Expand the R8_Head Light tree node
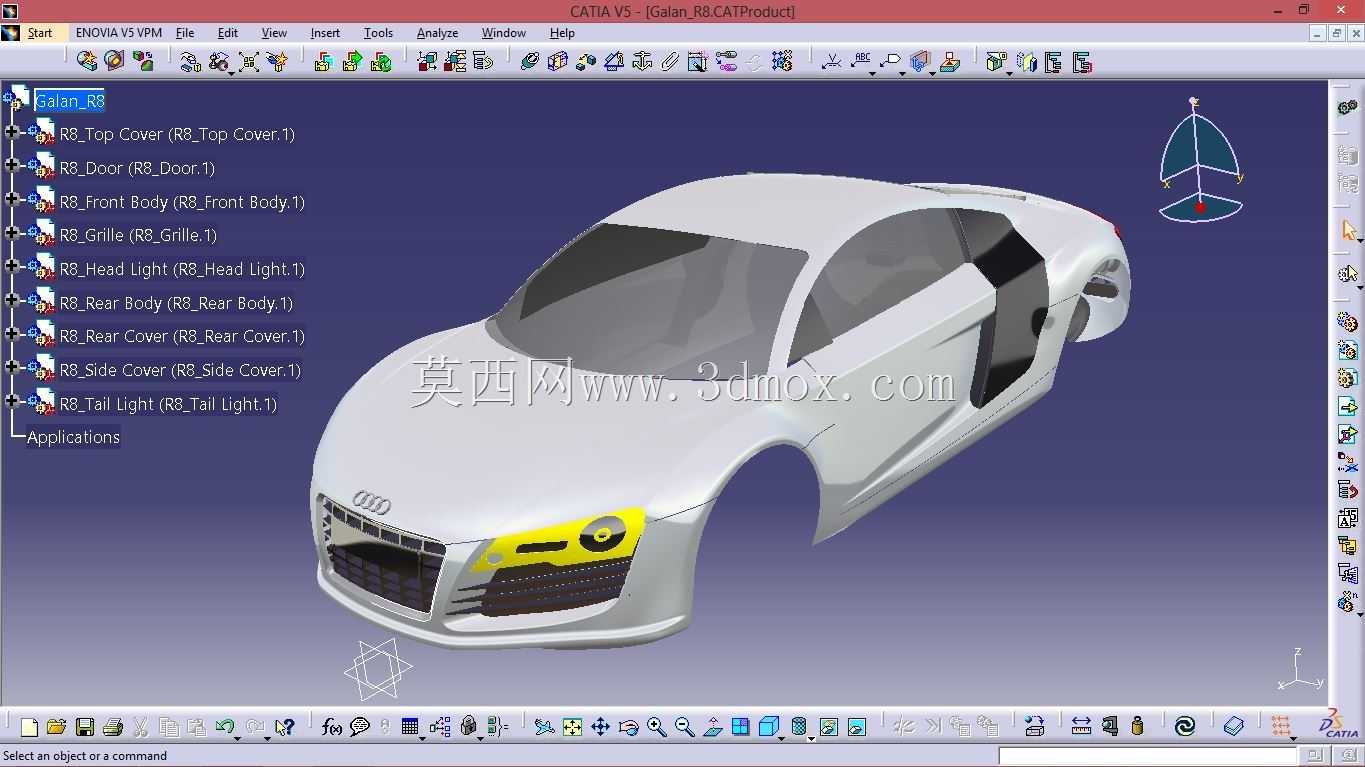The height and width of the screenshot is (767, 1365). click(12, 267)
